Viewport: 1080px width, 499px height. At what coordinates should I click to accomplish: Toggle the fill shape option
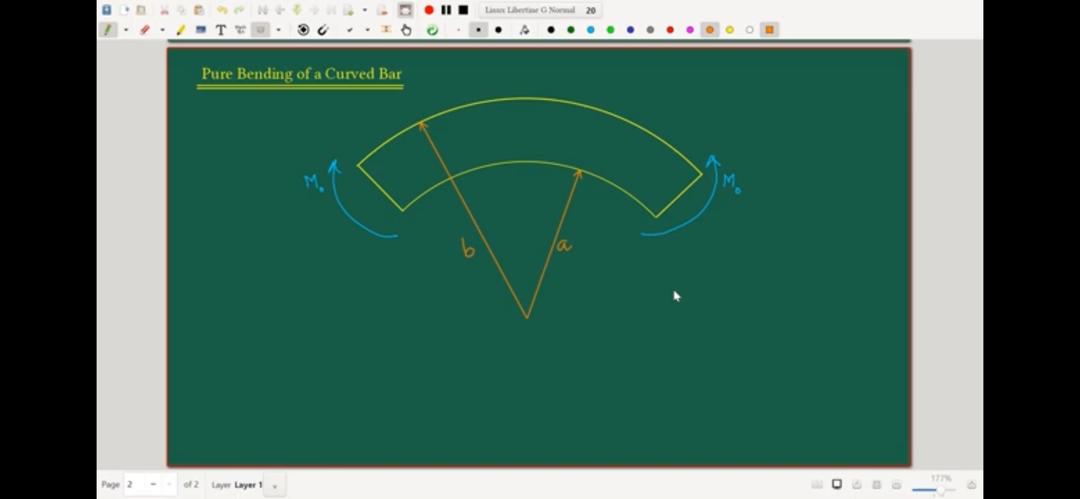click(x=524, y=30)
